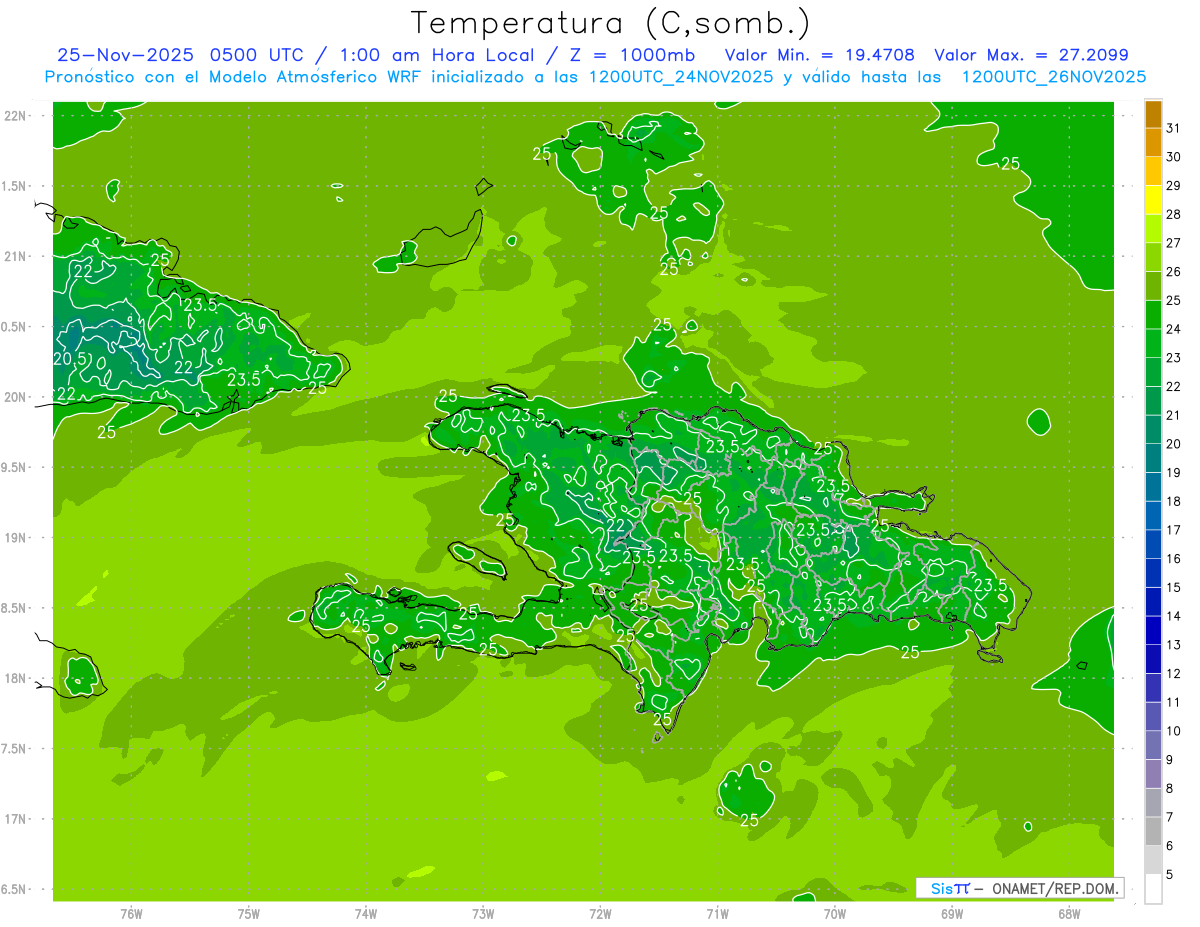The width and height of the screenshot is (1200, 927).
Task: Click the '19N' latitude axis label
Action: point(15,538)
